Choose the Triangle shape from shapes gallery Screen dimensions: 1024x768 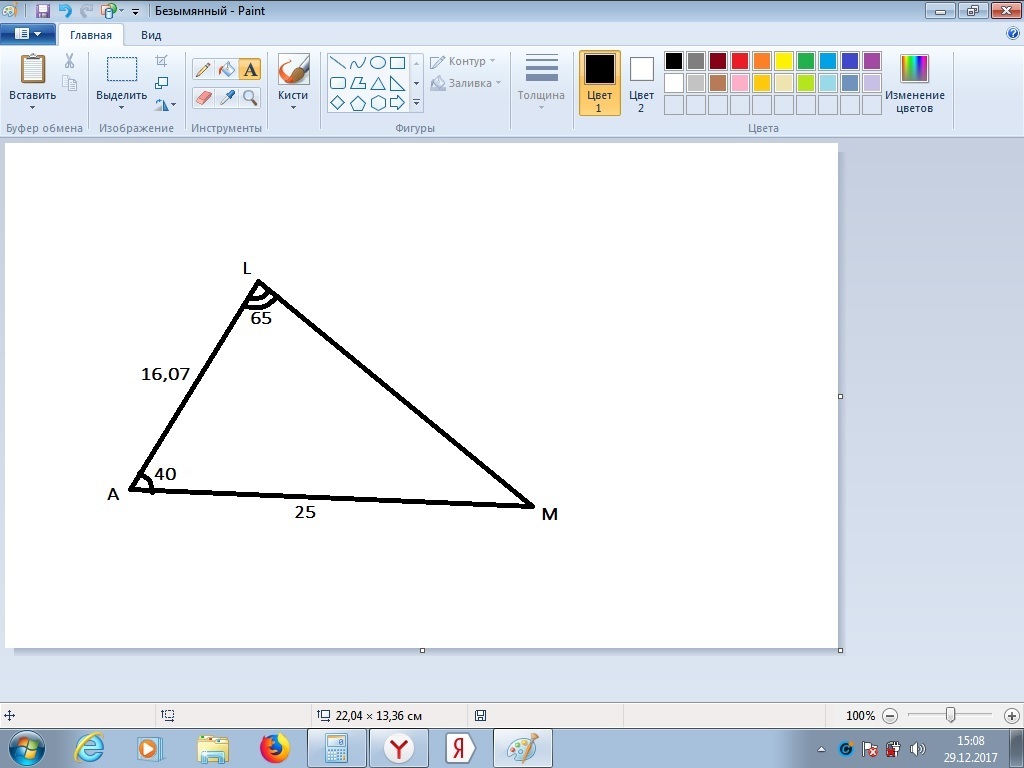[377, 83]
